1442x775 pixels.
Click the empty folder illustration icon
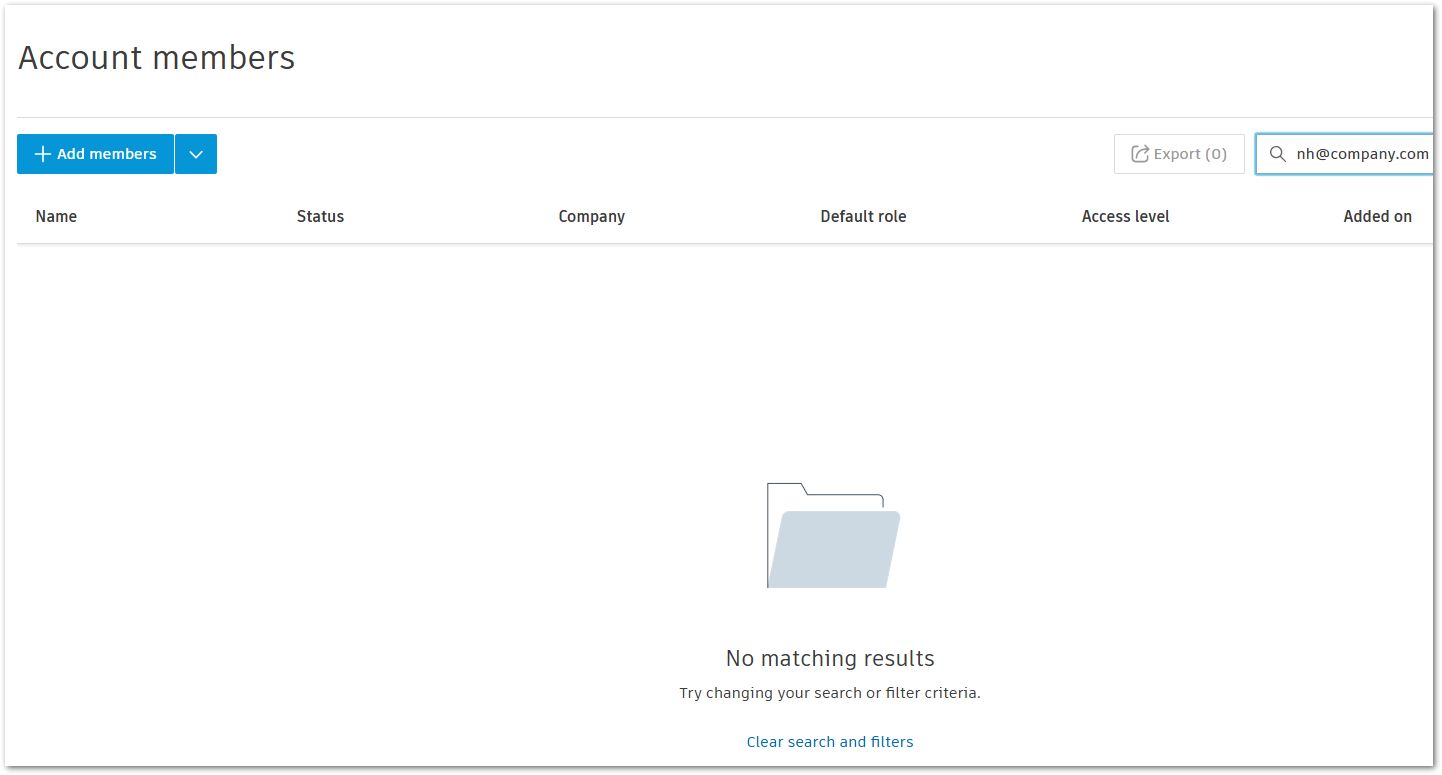click(832, 534)
